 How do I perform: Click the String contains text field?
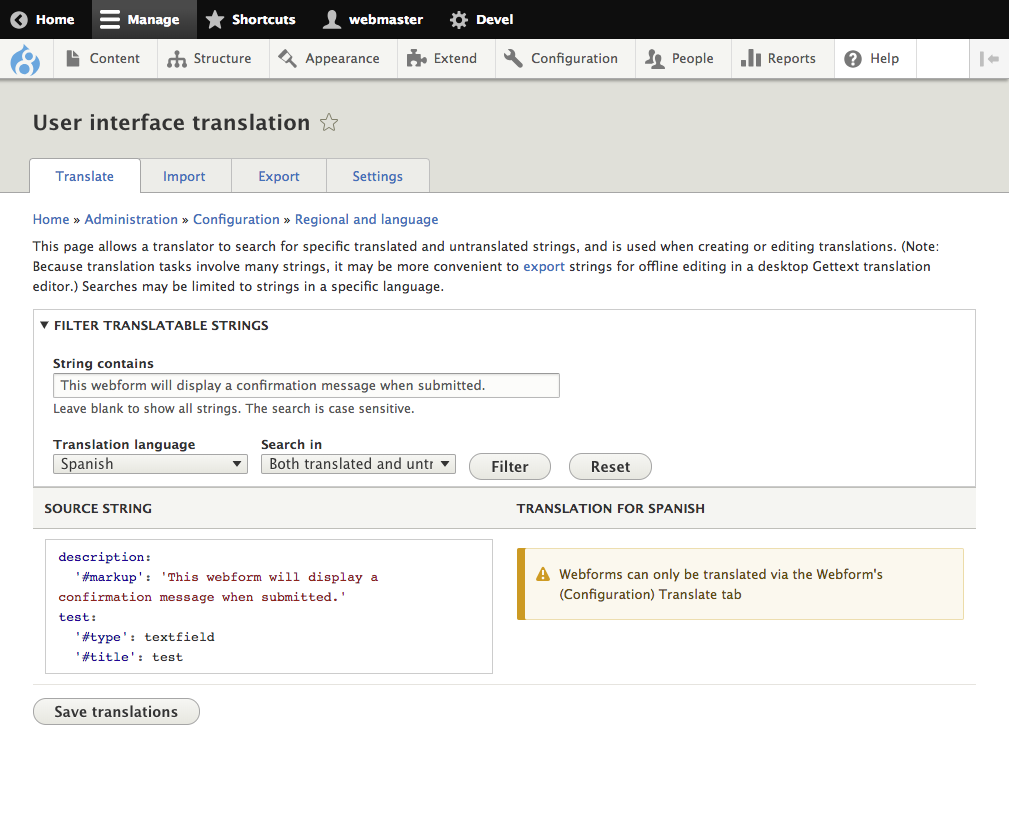click(x=306, y=385)
